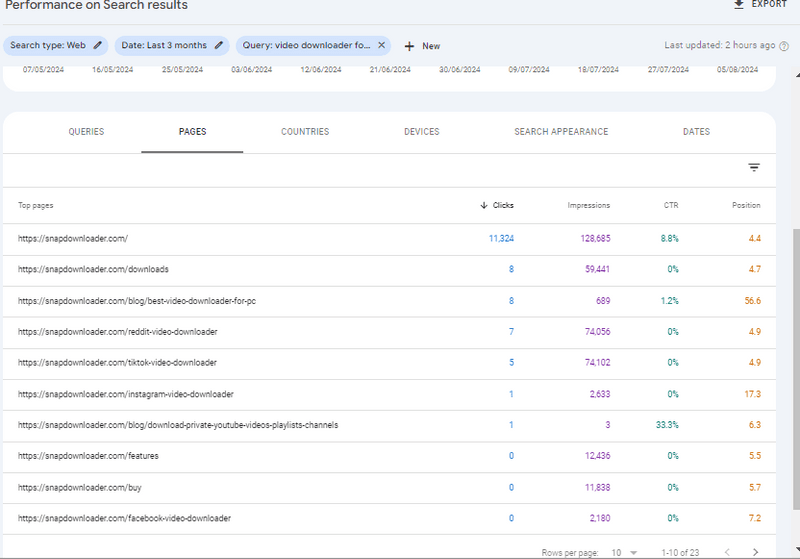
Task: Click the 56.6 position value
Action: (753, 300)
